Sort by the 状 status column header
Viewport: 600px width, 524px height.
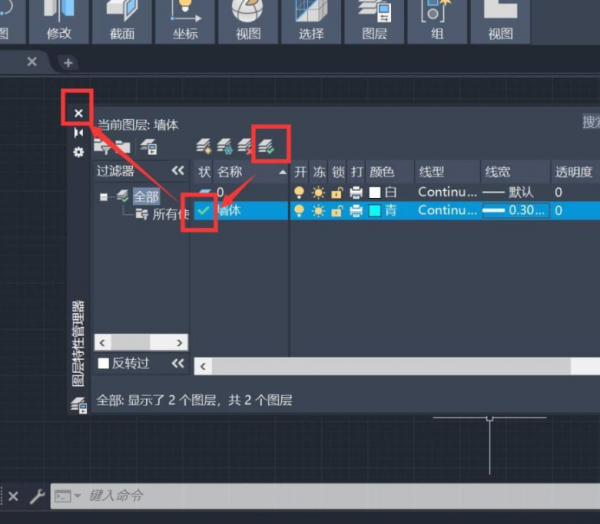click(204, 172)
